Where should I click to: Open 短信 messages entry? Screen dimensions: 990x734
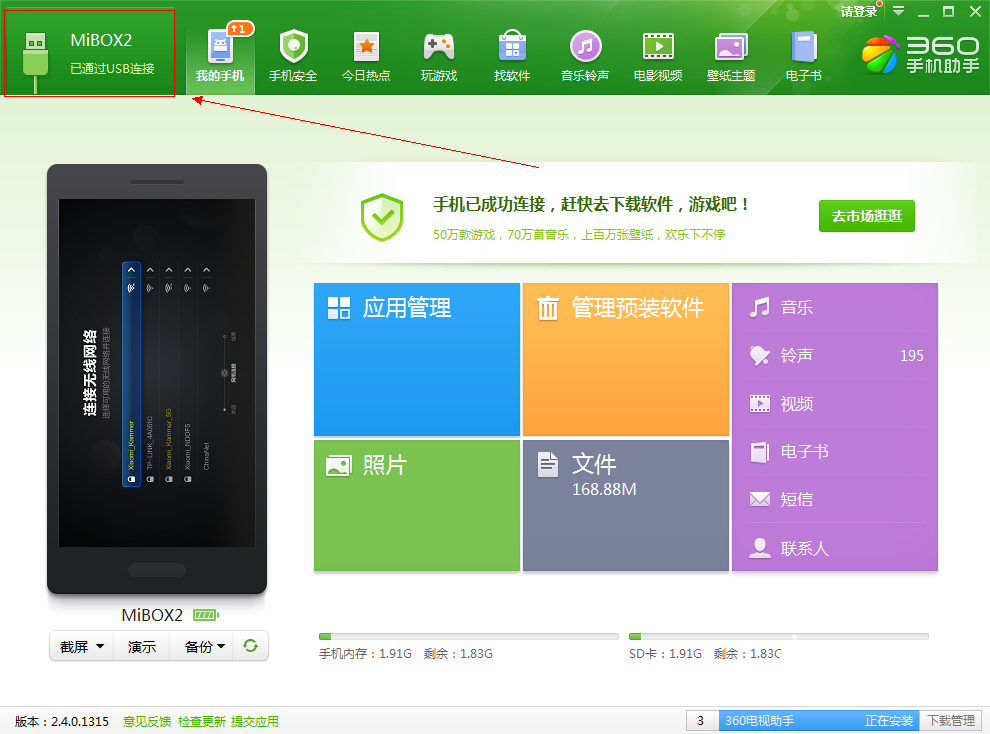(835, 499)
